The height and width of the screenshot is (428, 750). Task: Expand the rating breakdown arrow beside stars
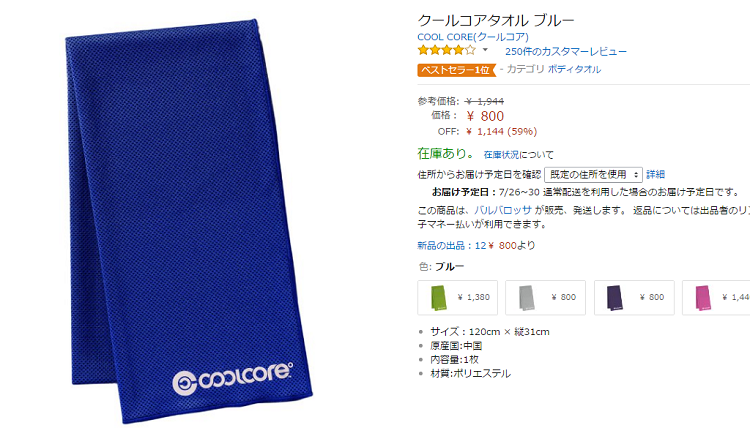click(x=485, y=50)
